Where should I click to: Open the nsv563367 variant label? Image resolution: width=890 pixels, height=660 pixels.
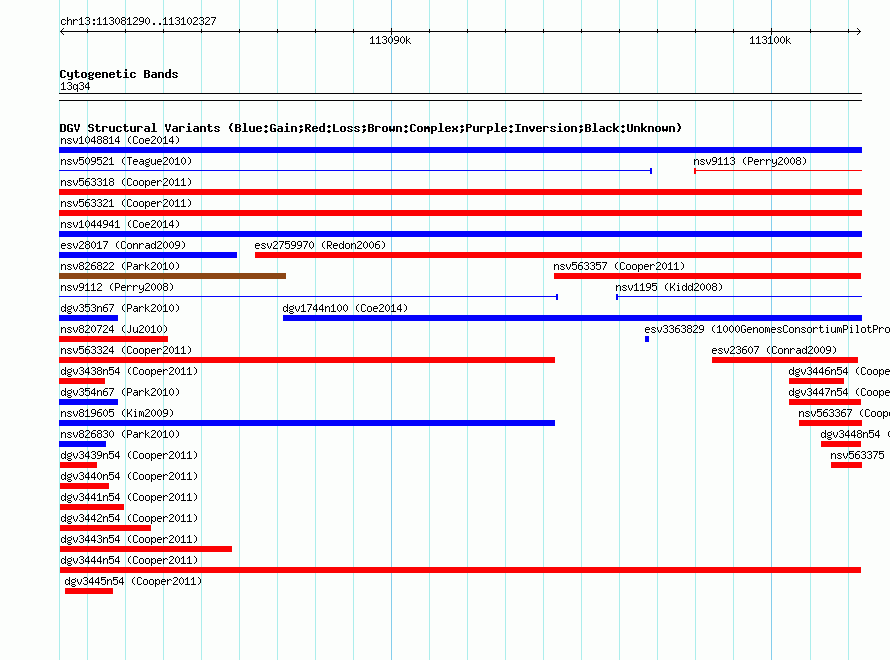point(843,413)
